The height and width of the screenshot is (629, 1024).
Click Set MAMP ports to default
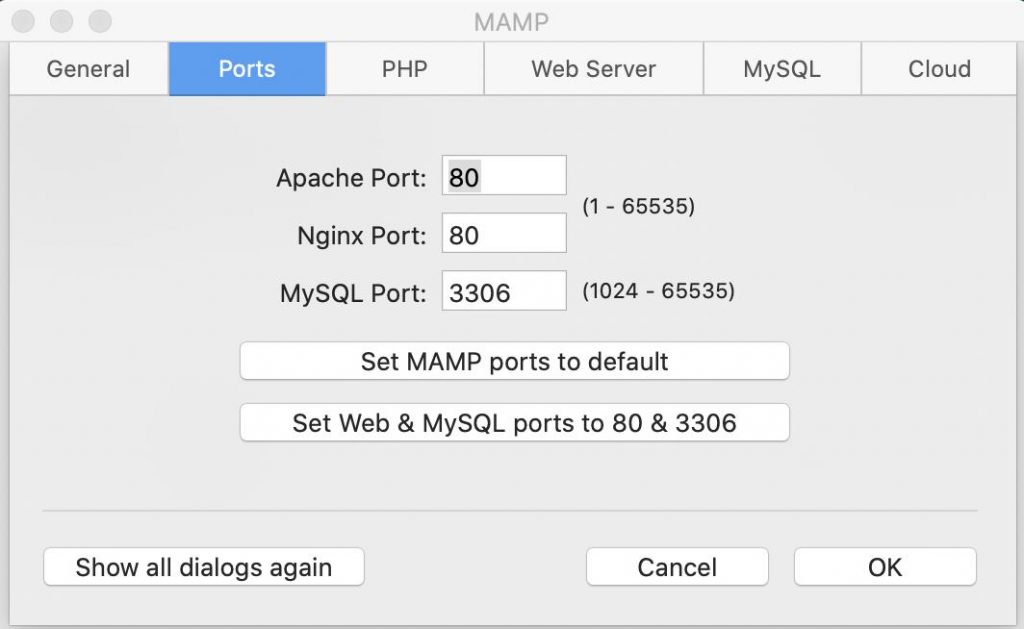(x=515, y=361)
